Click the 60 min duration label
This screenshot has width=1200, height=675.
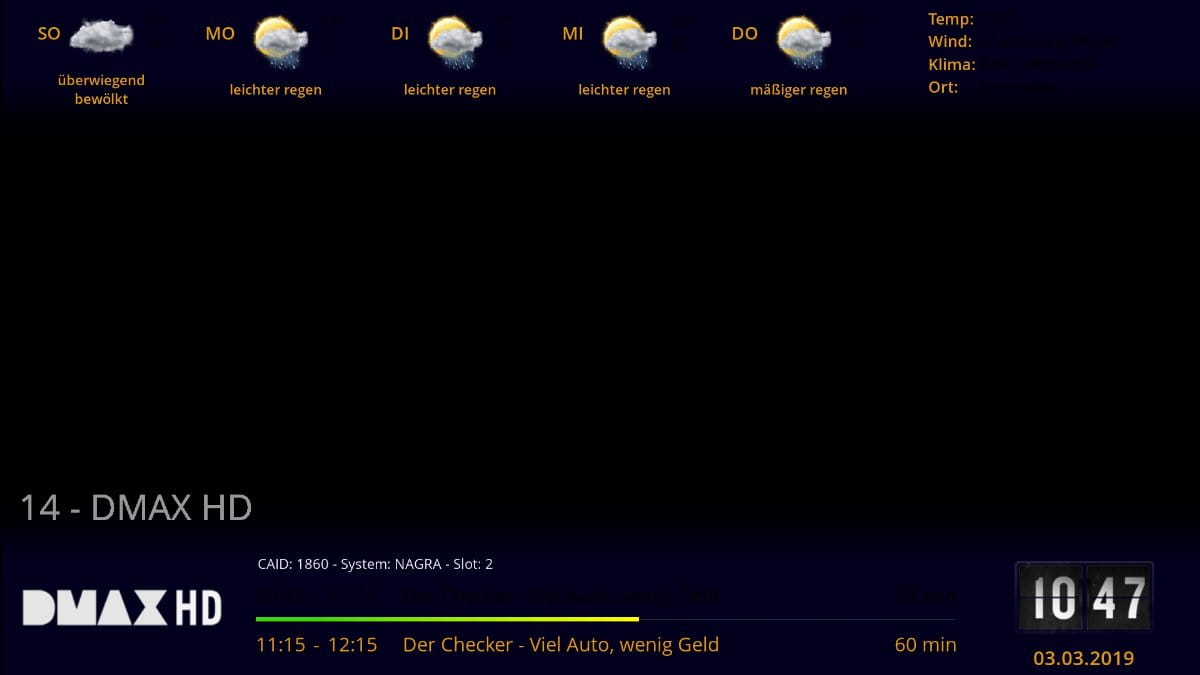[925, 645]
